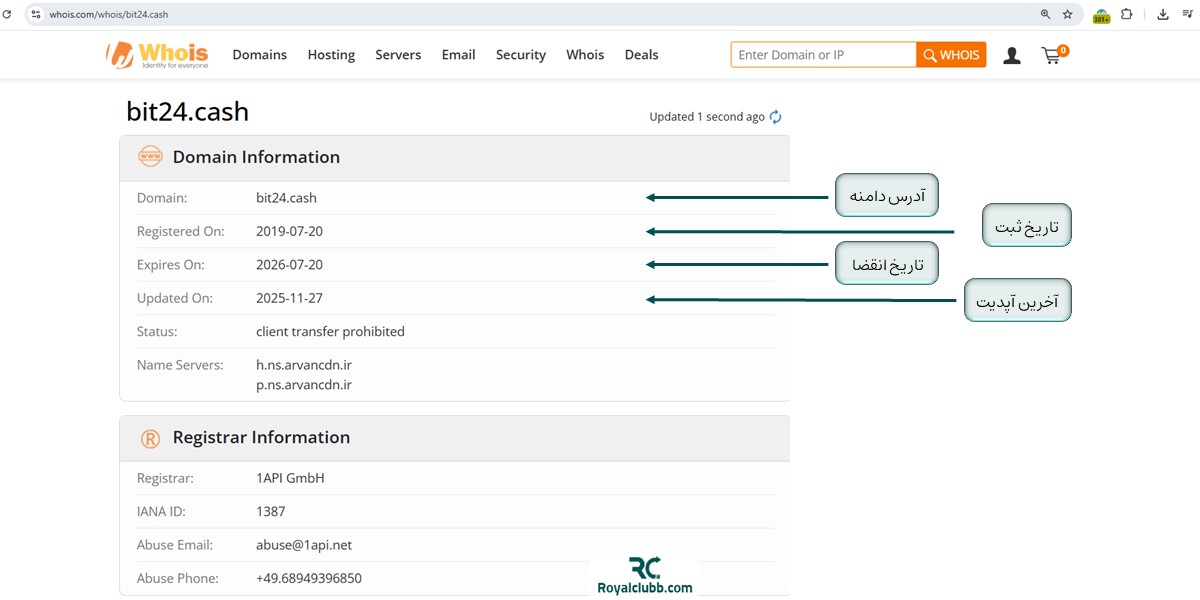
Task: Open the Deals menu
Action: (641, 55)
